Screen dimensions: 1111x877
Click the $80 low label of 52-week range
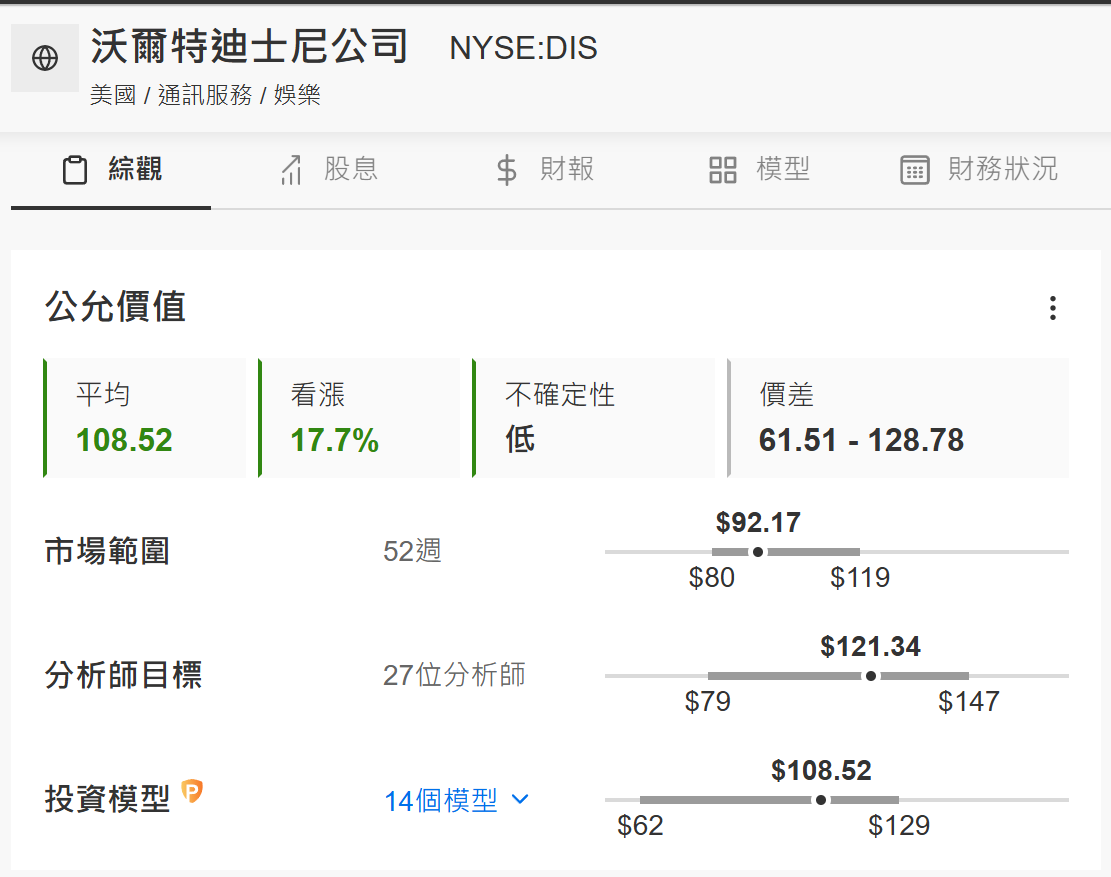pyautogui.click(x=711, y=578)
